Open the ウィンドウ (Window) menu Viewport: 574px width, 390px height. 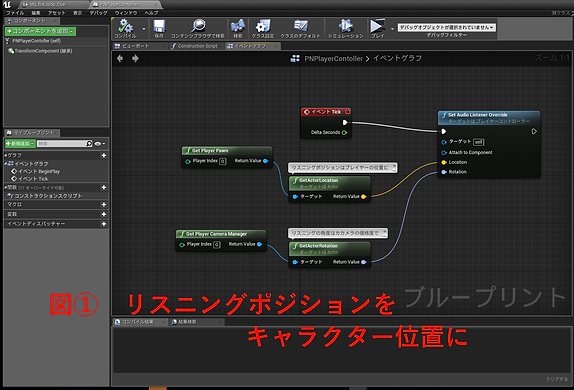pyautogui.click(x=126, y=13)
